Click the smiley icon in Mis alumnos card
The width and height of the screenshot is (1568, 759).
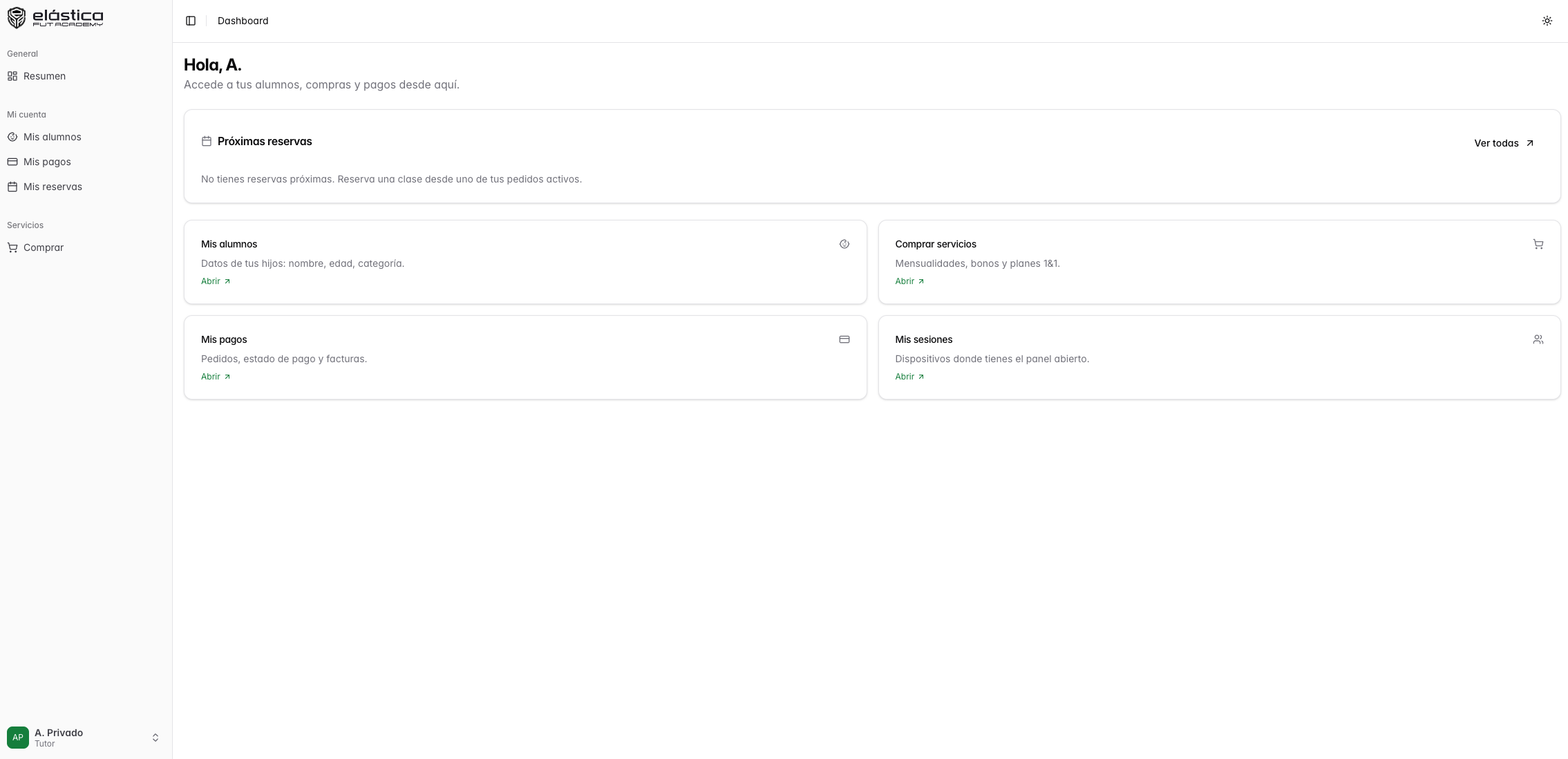tap(844, 244)
